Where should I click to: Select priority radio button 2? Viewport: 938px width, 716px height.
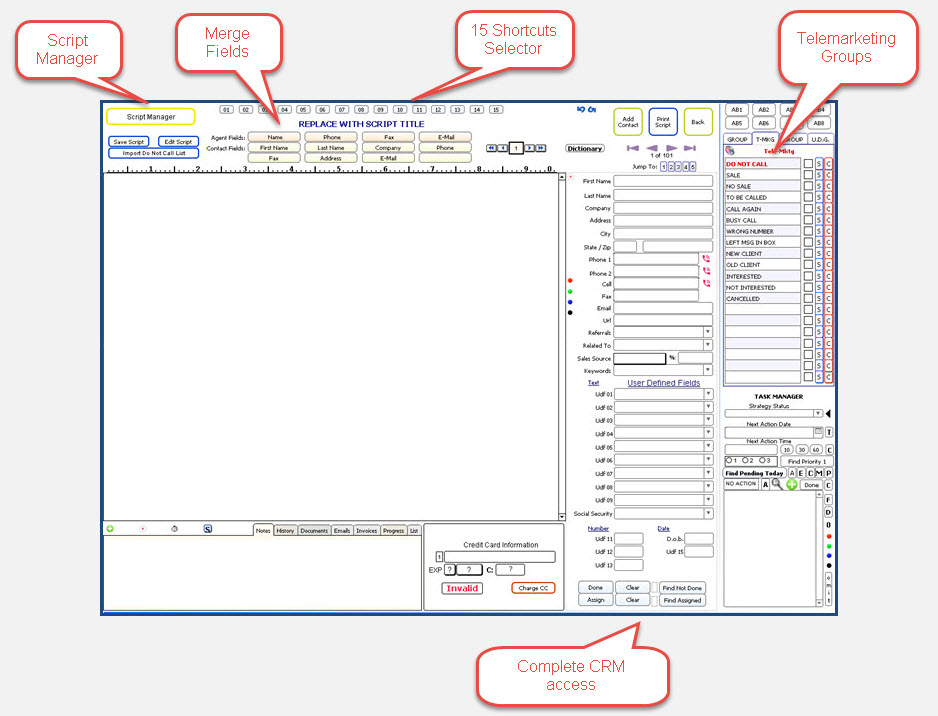click(746, 460)
